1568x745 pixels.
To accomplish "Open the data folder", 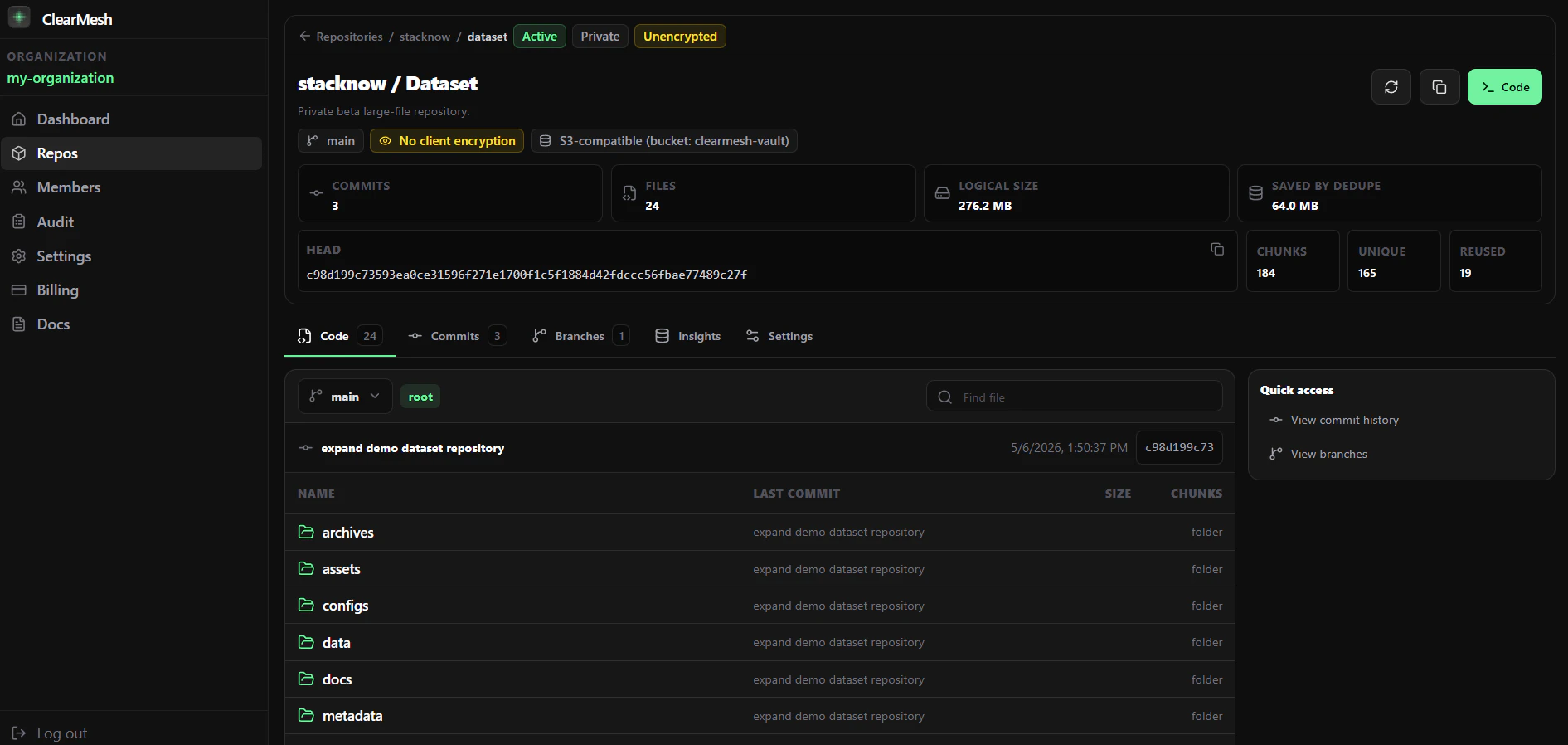I will (x=336, y=643).
